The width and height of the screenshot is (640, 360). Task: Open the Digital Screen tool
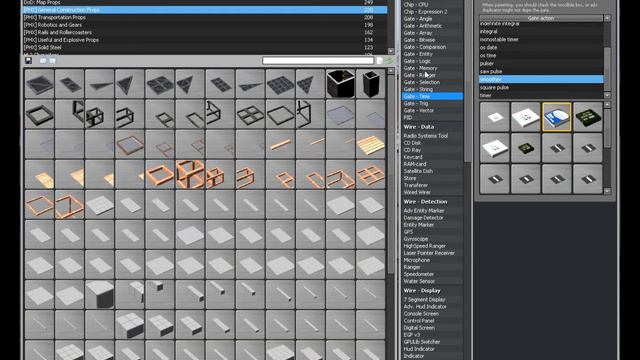[432, 328]
